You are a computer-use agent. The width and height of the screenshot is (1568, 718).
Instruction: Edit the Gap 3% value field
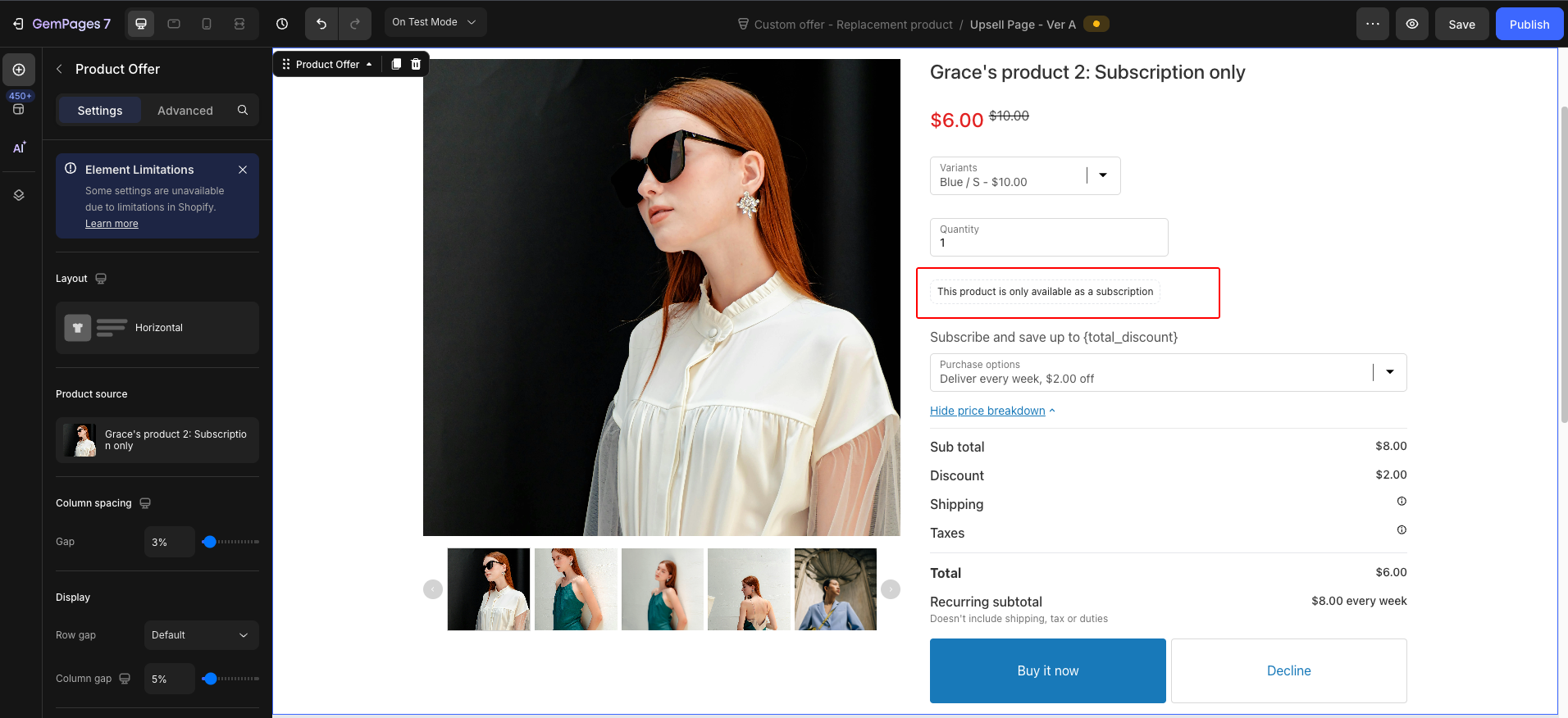tap(170, 542)
